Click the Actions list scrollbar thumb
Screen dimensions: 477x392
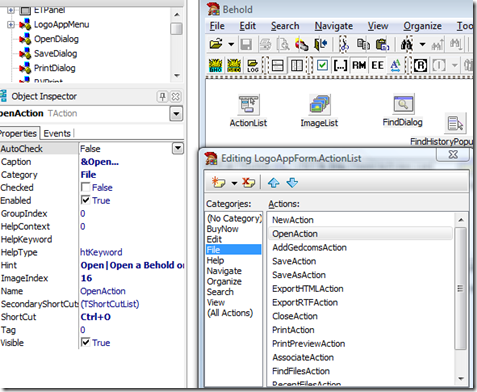(x=461, y=289)
